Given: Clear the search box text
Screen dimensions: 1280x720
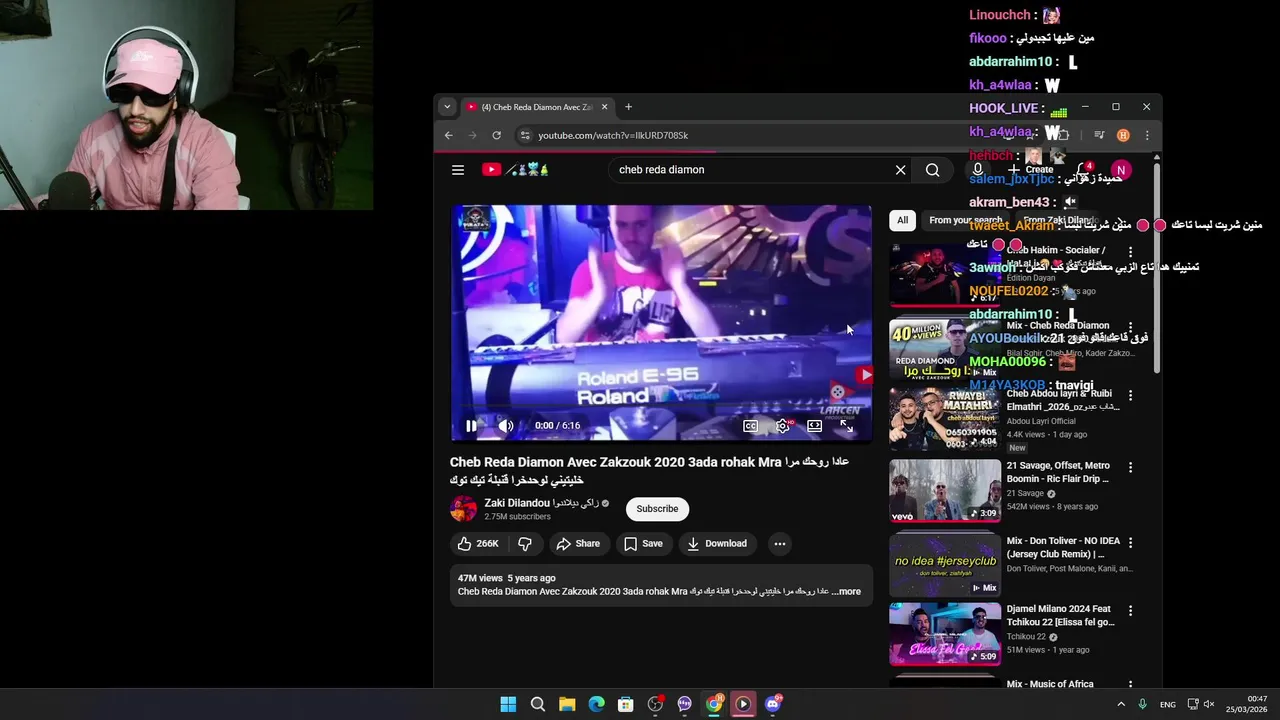Looking at the screenshot, I should pos(900,170).
